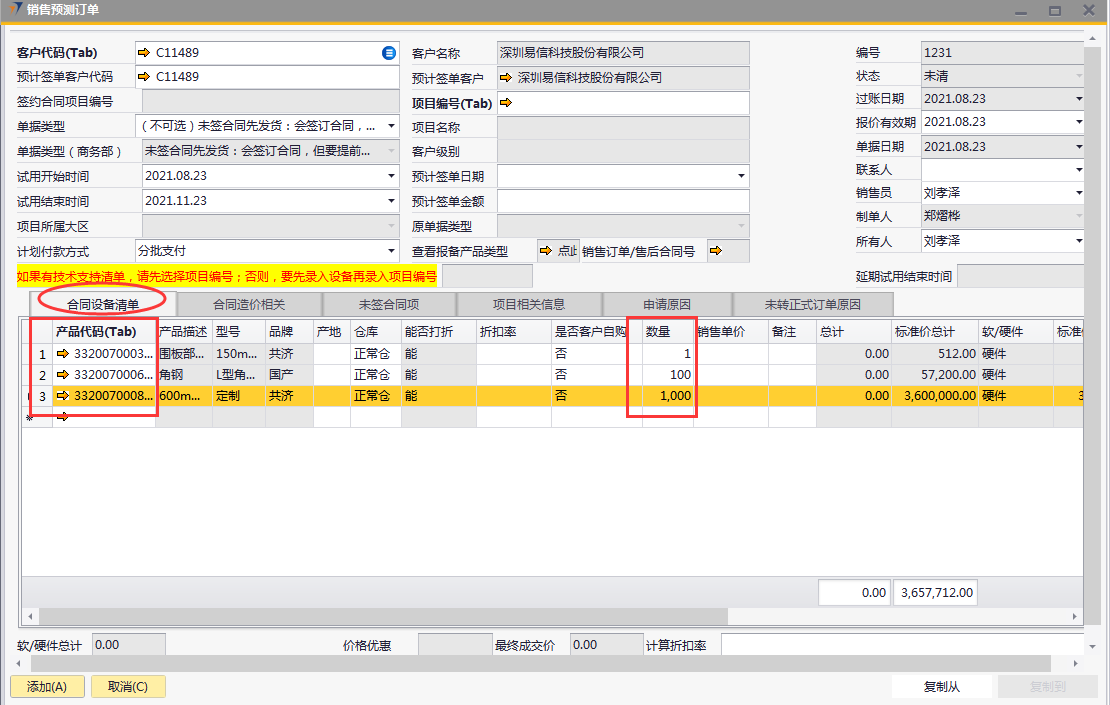Viewport: 1110px width, 705px height.
Task: Click the 预计签单金额 input field
Action: click(x=622, y=201)
